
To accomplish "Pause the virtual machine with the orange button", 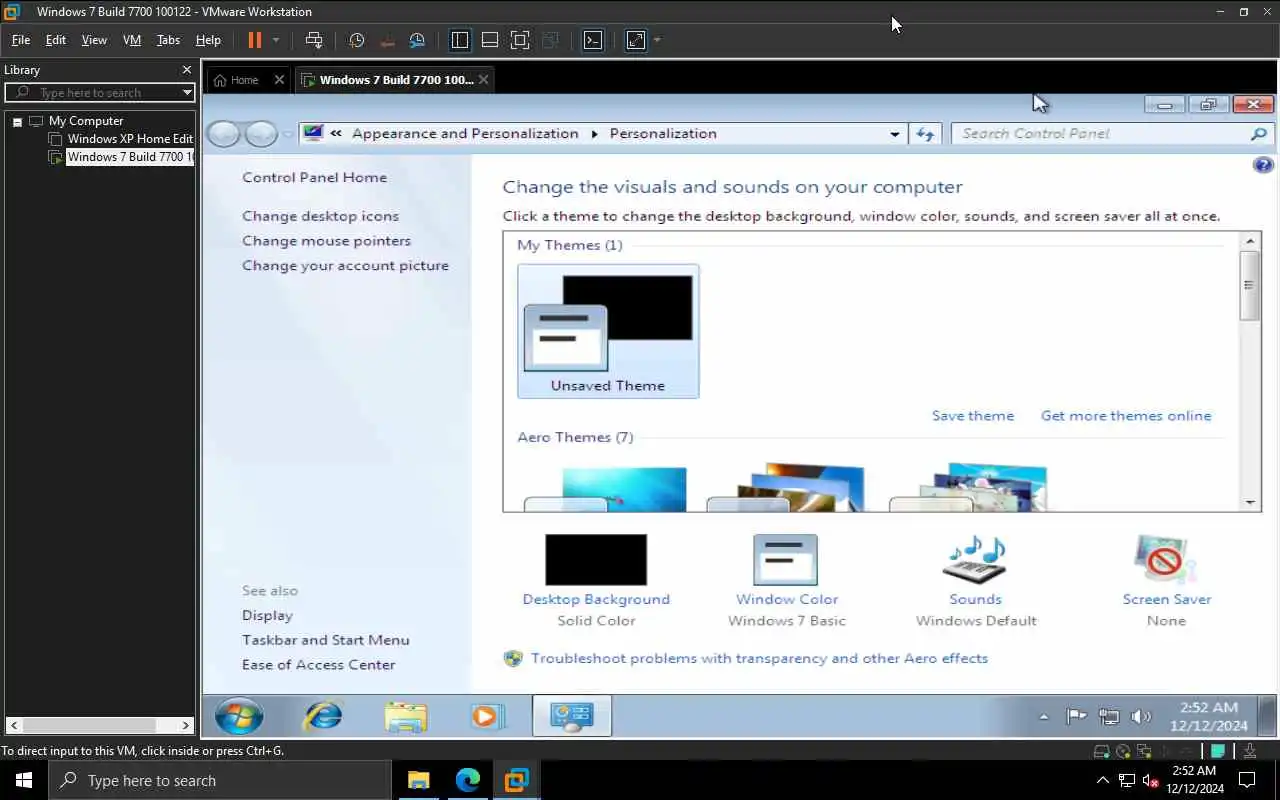I will 254,40.
